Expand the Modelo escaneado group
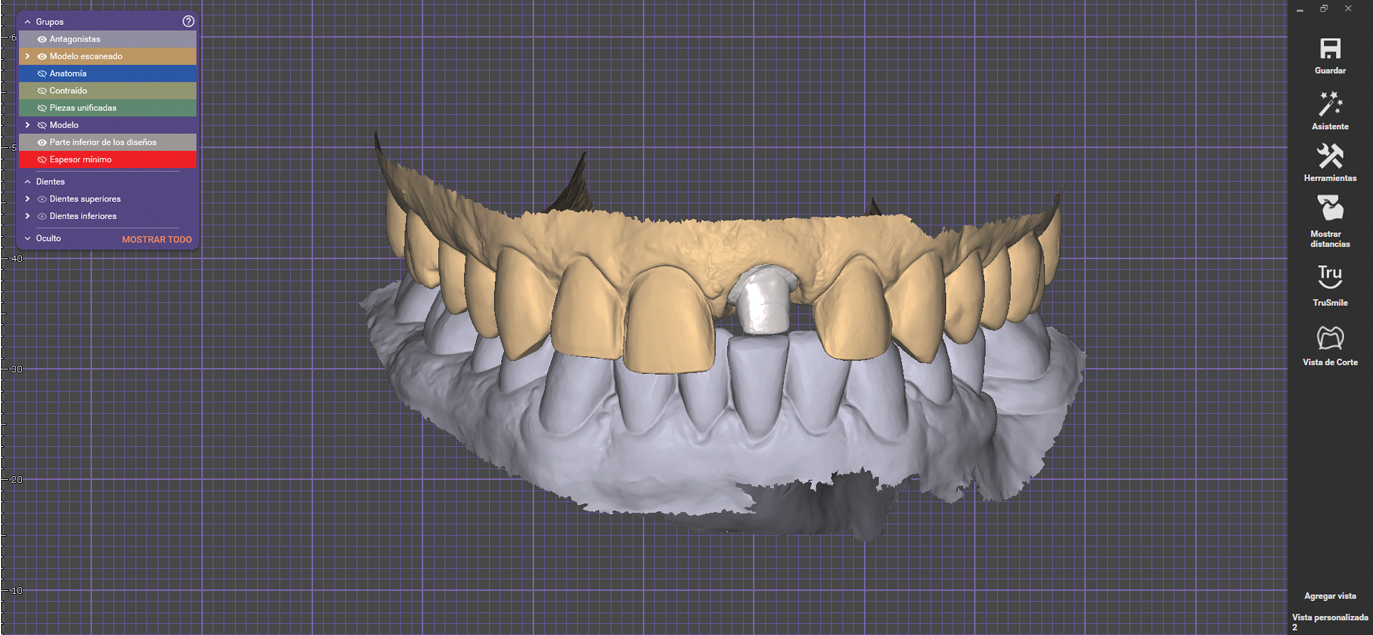This screenshot has width=1373, height=635. click(27, 57)
